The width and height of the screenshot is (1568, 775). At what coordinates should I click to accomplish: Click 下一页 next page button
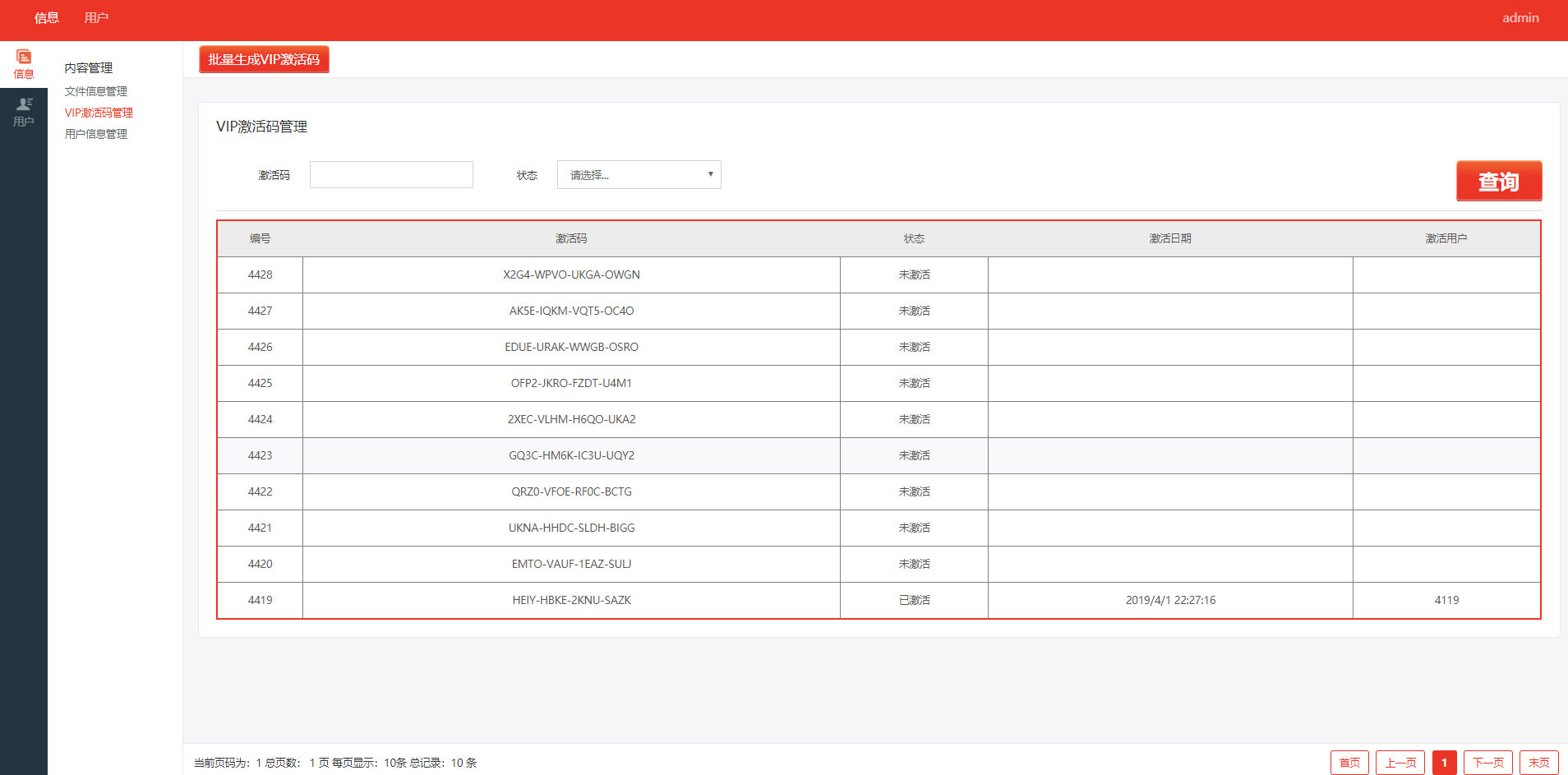1488,763
